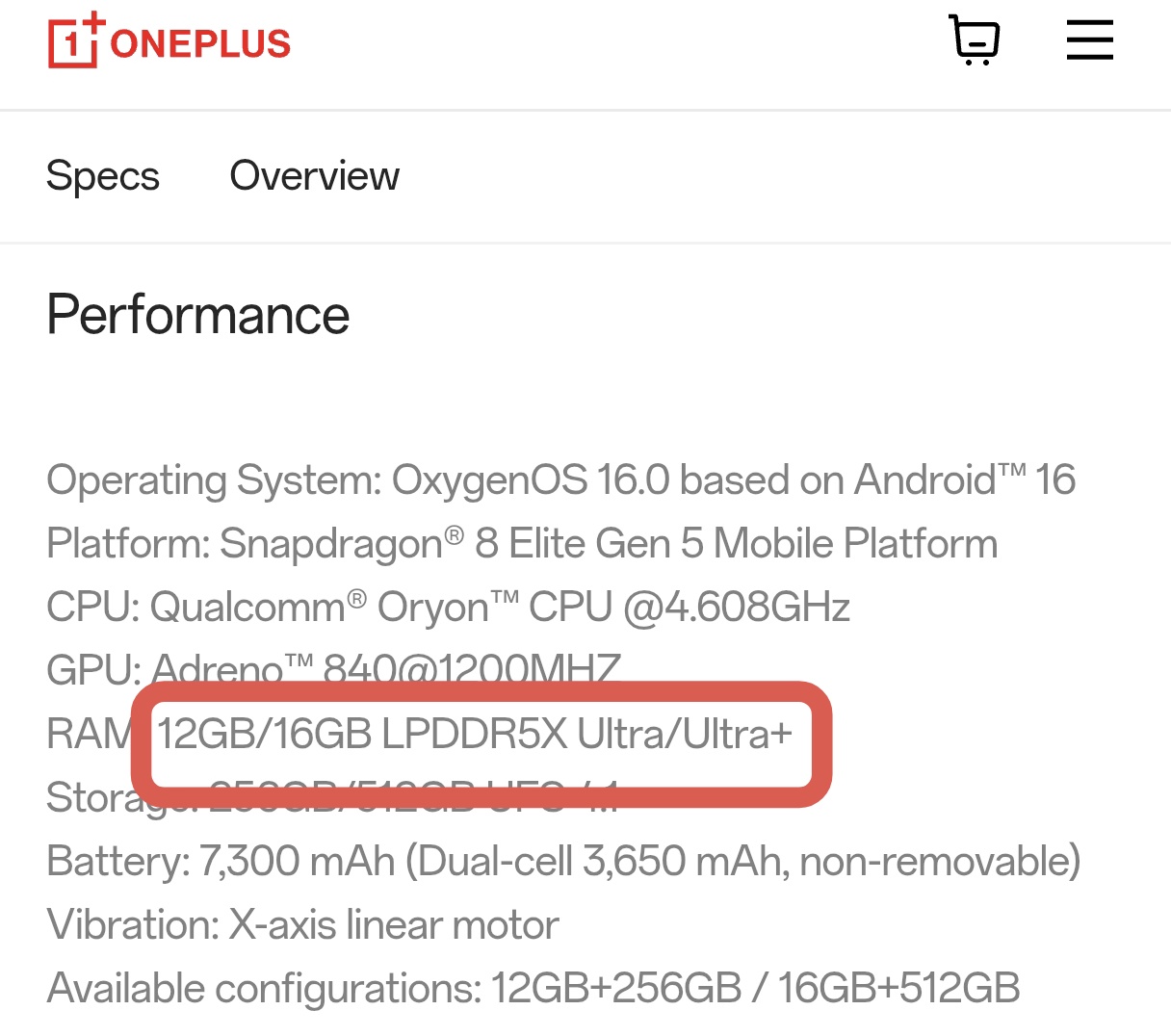The width and height of the screenshot is (1171, 1036).
Task: Open the shopping cart
Action: [974, 40]
